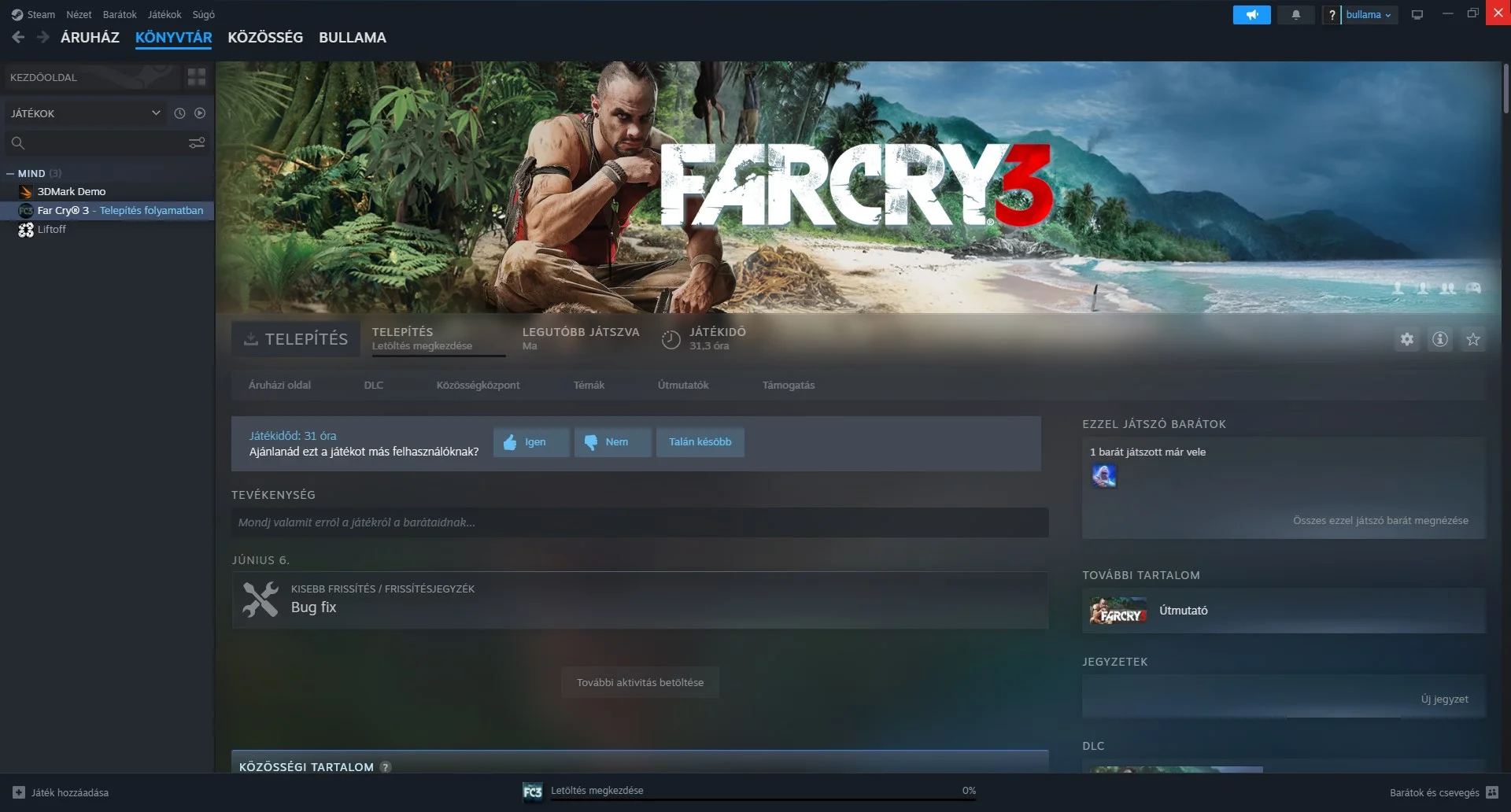1511x812 pixels.
Task: Open the Barátok menu
Action: pyautogui.click(x=120, y=14)
